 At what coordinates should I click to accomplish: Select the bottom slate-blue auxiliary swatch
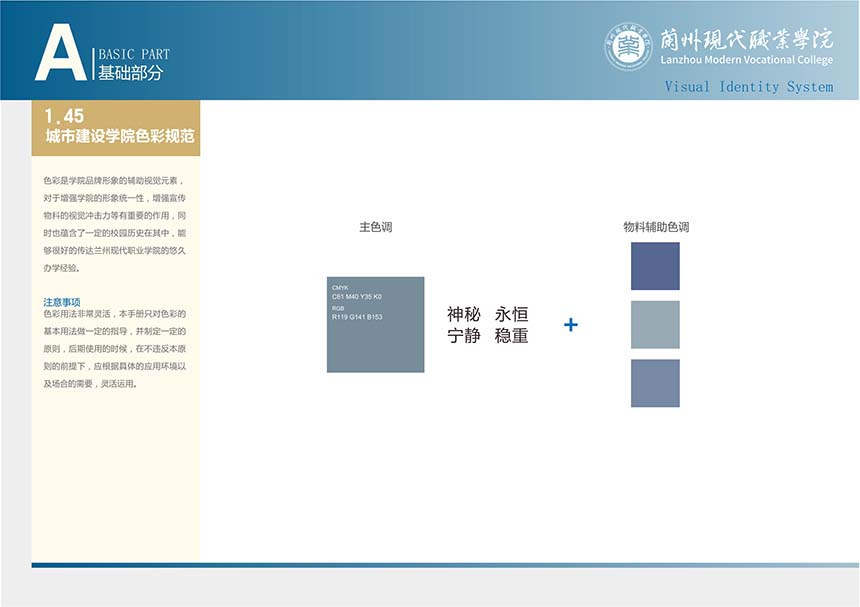coord(655,383)
